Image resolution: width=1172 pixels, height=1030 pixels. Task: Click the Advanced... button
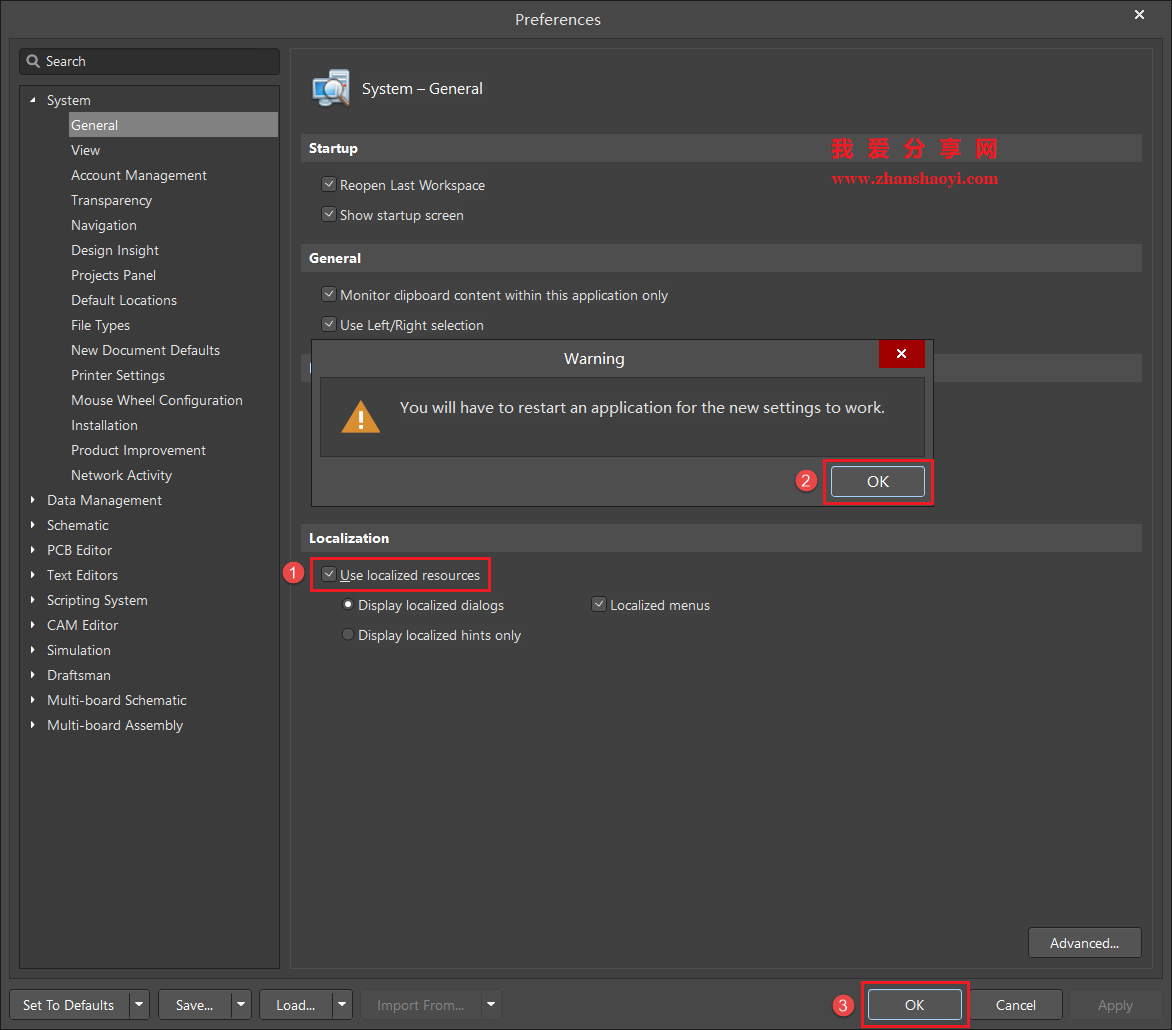1084,943
